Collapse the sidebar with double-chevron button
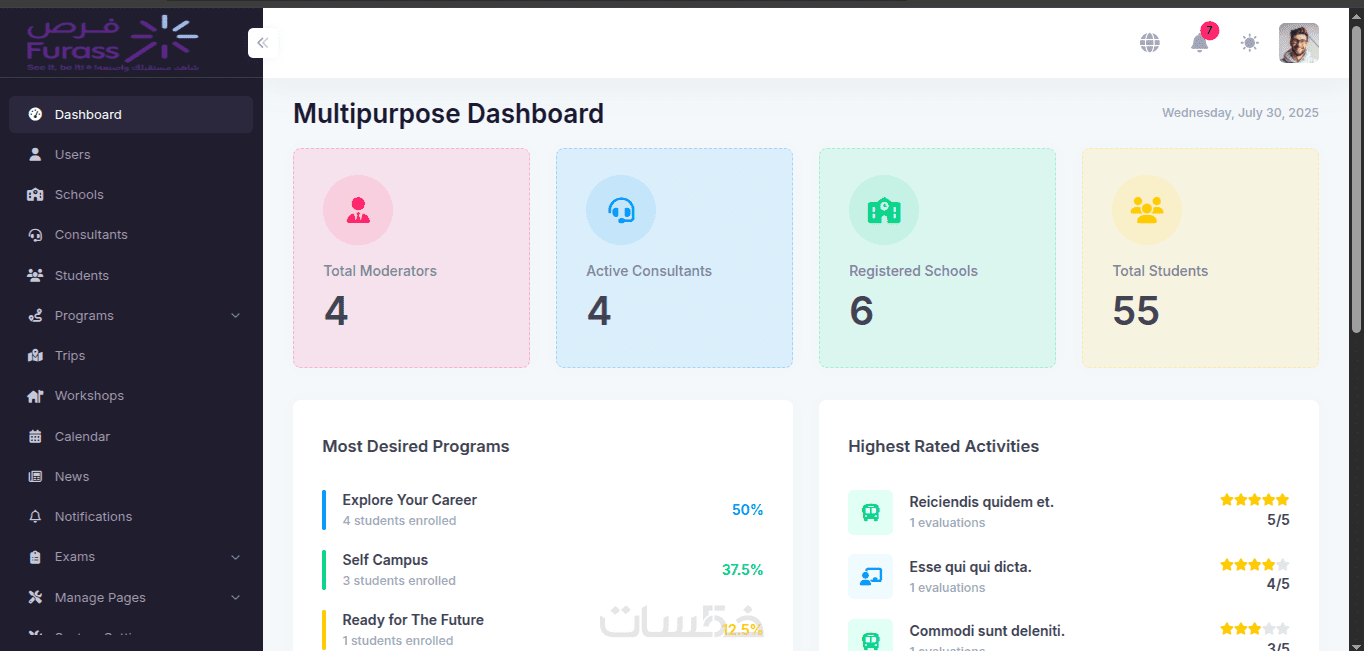Screen dimensions: 1364x651 click(x=263, y=43)
